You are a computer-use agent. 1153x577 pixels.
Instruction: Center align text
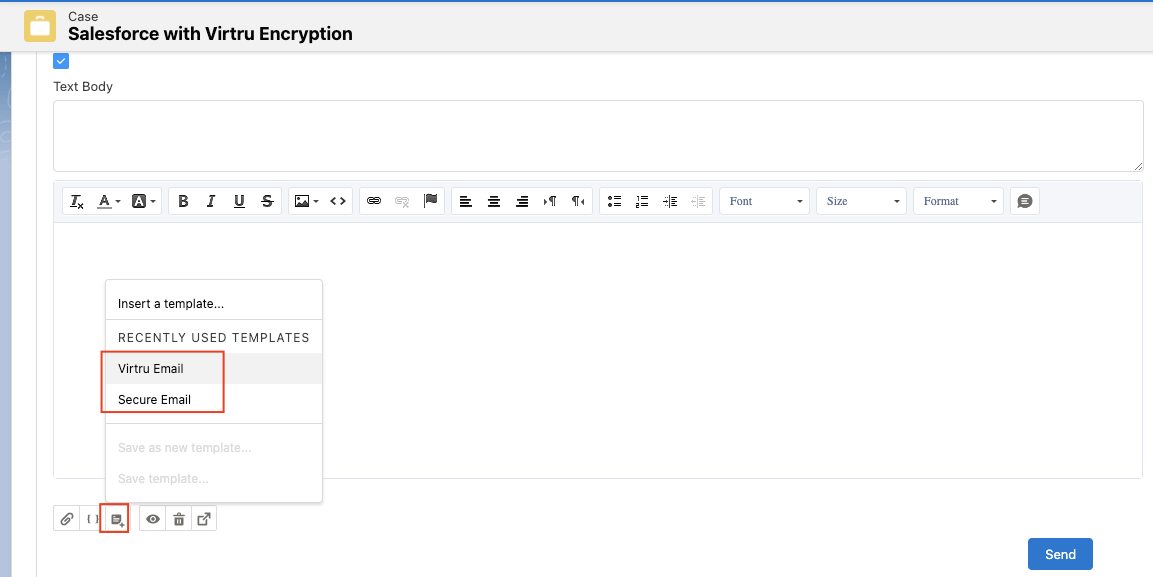point(494,201)
